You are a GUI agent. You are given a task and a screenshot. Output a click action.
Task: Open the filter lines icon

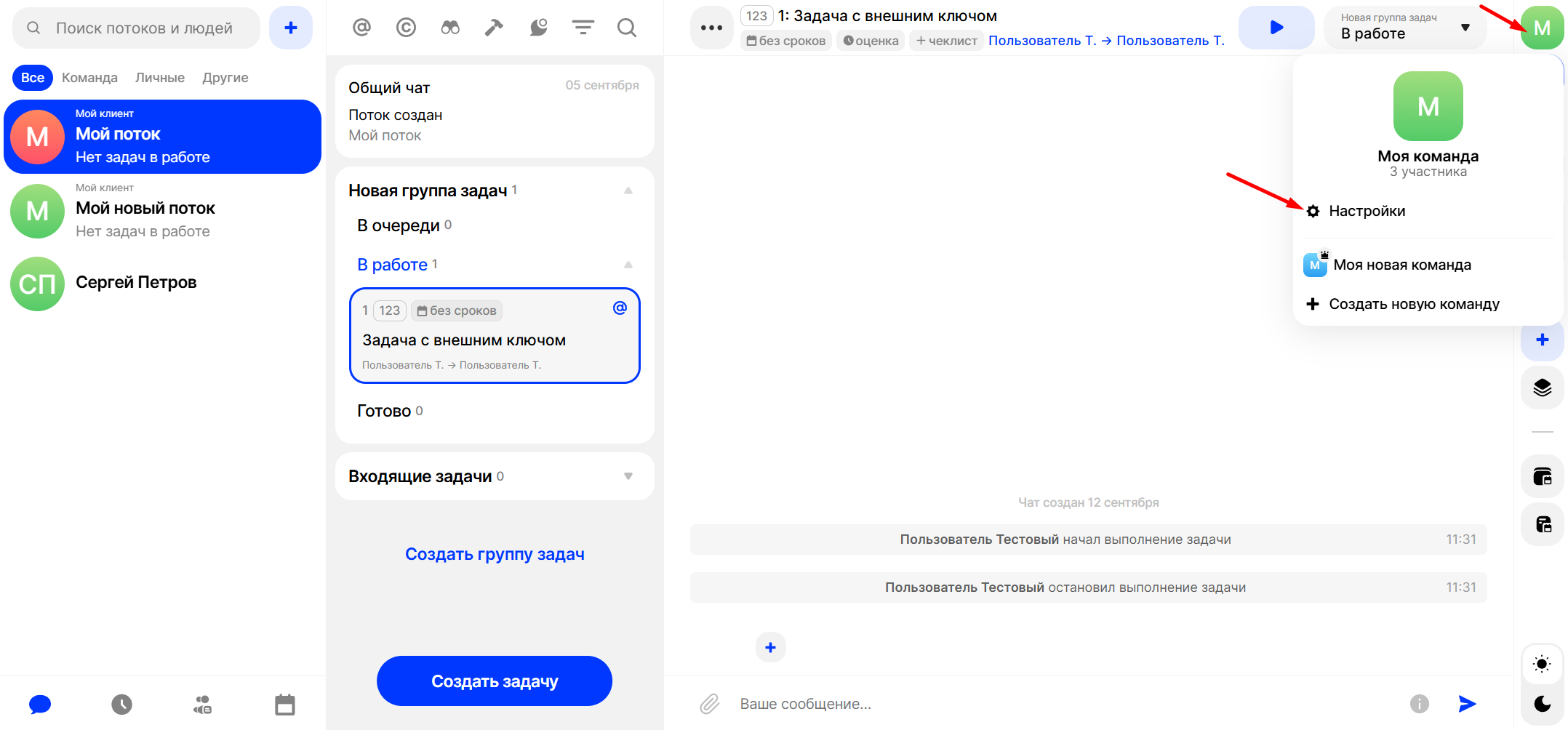(583, 28)
